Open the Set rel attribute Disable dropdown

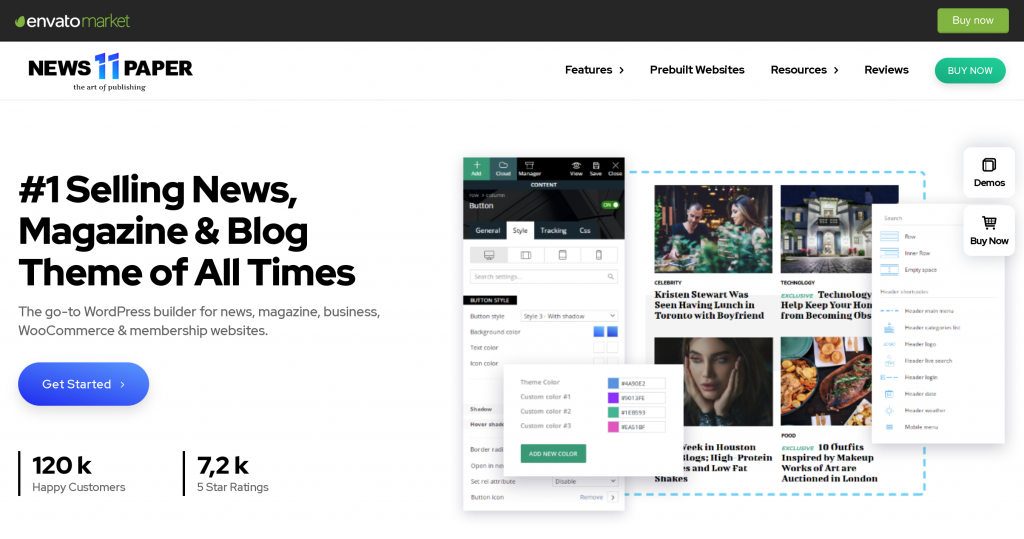585,482
